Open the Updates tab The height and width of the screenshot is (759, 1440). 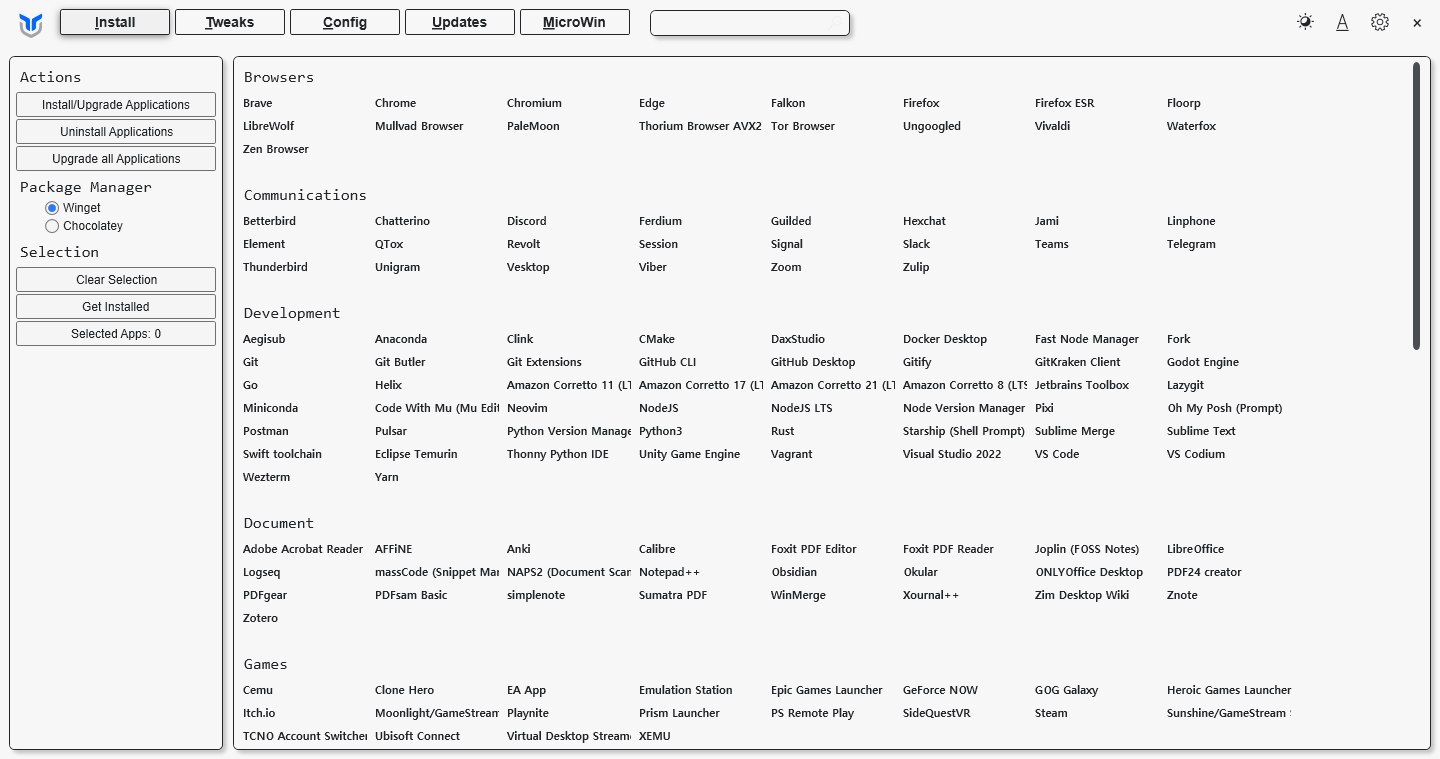click(460, 22)
